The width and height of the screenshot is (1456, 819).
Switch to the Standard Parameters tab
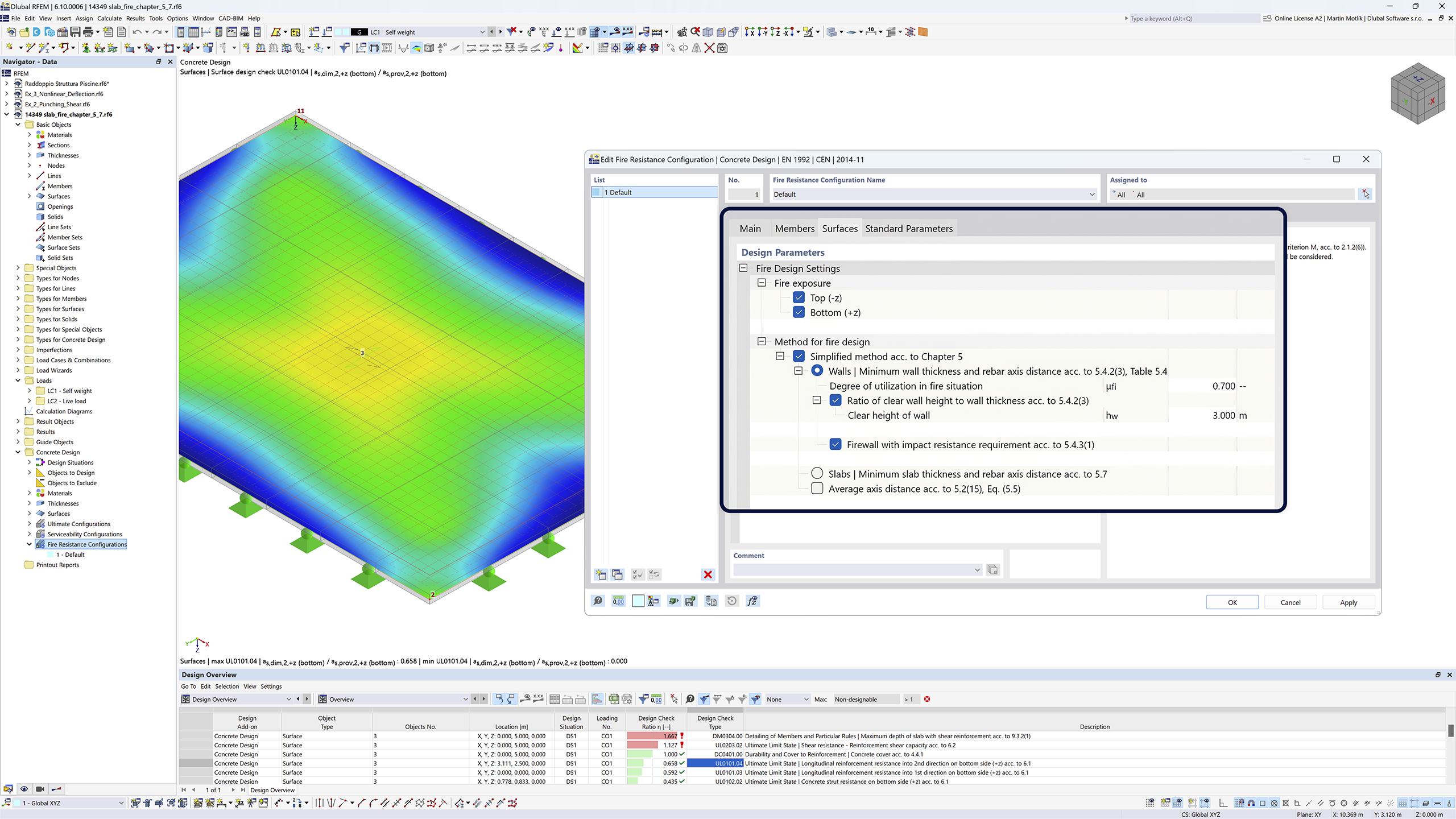908,228
